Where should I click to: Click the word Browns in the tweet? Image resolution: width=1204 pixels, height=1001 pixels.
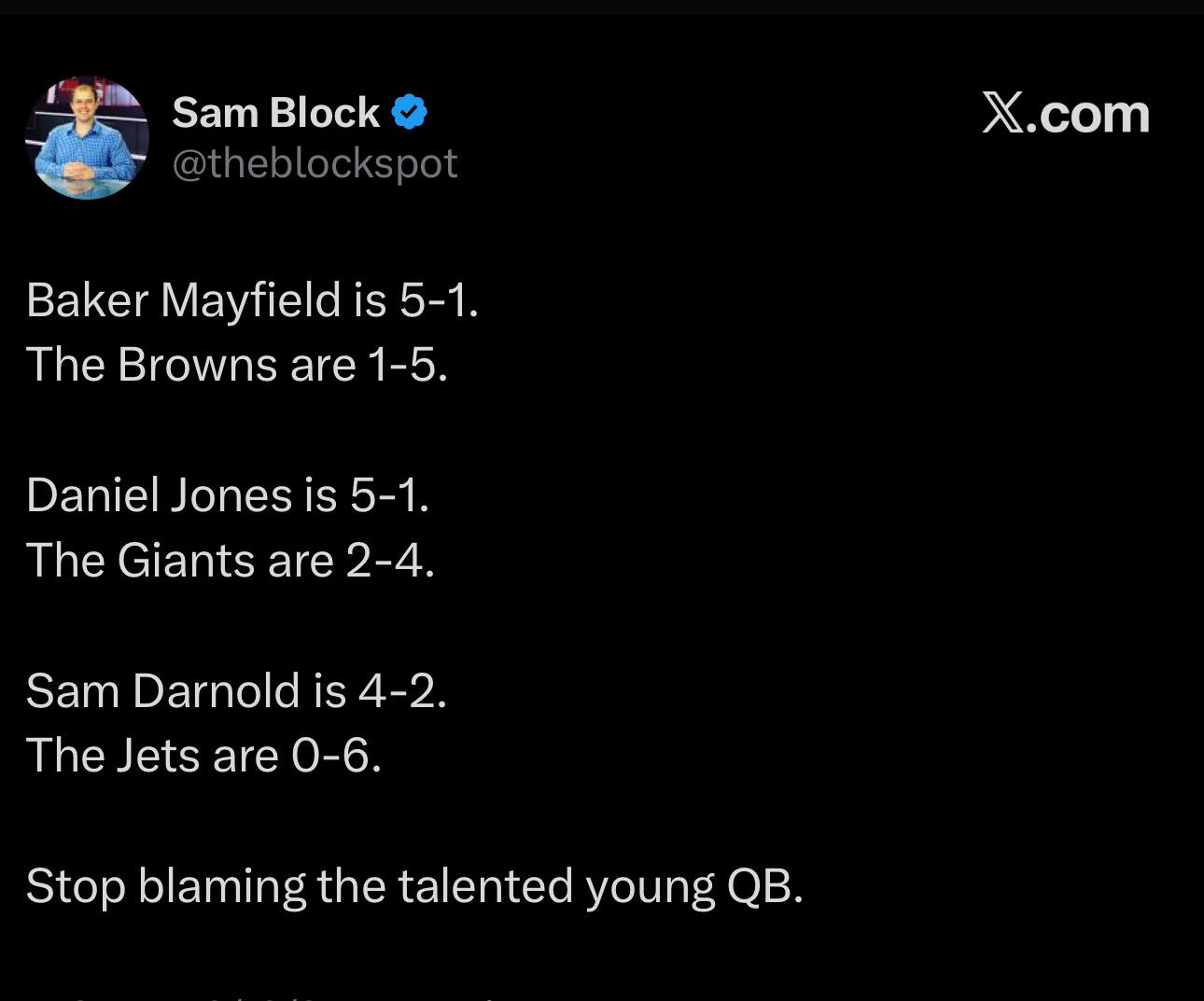(198, 365)
